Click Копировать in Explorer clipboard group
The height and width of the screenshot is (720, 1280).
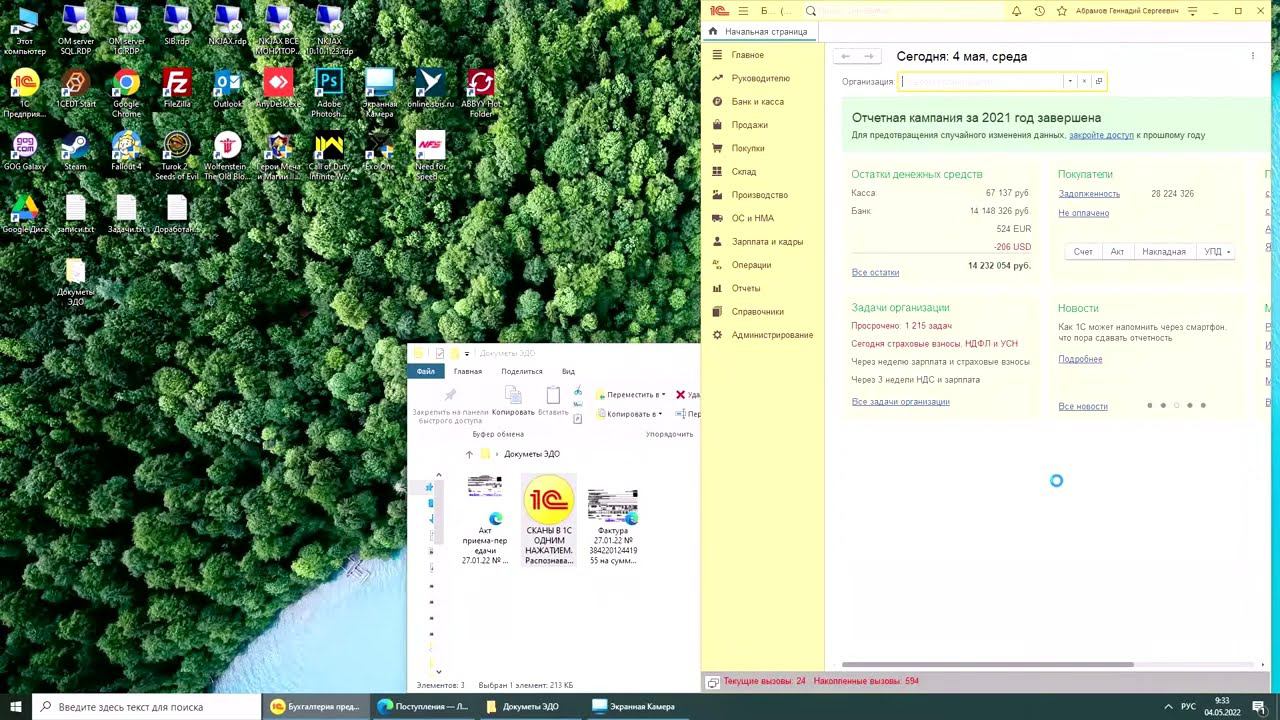pos(513,401)
